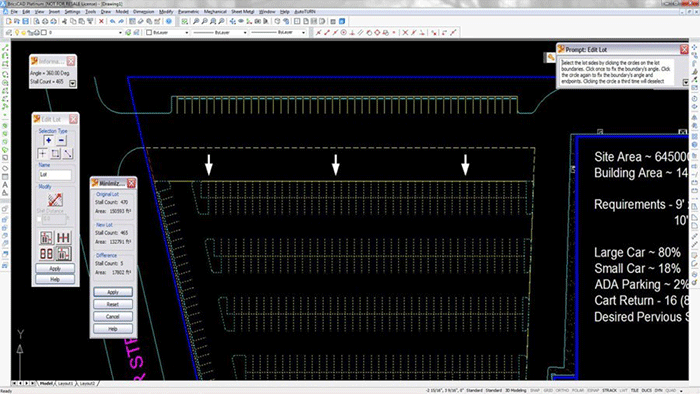Close the Prompt: Edit Lot panel
This screenshot has width=700, height=394.
click(x=684, y=50)
